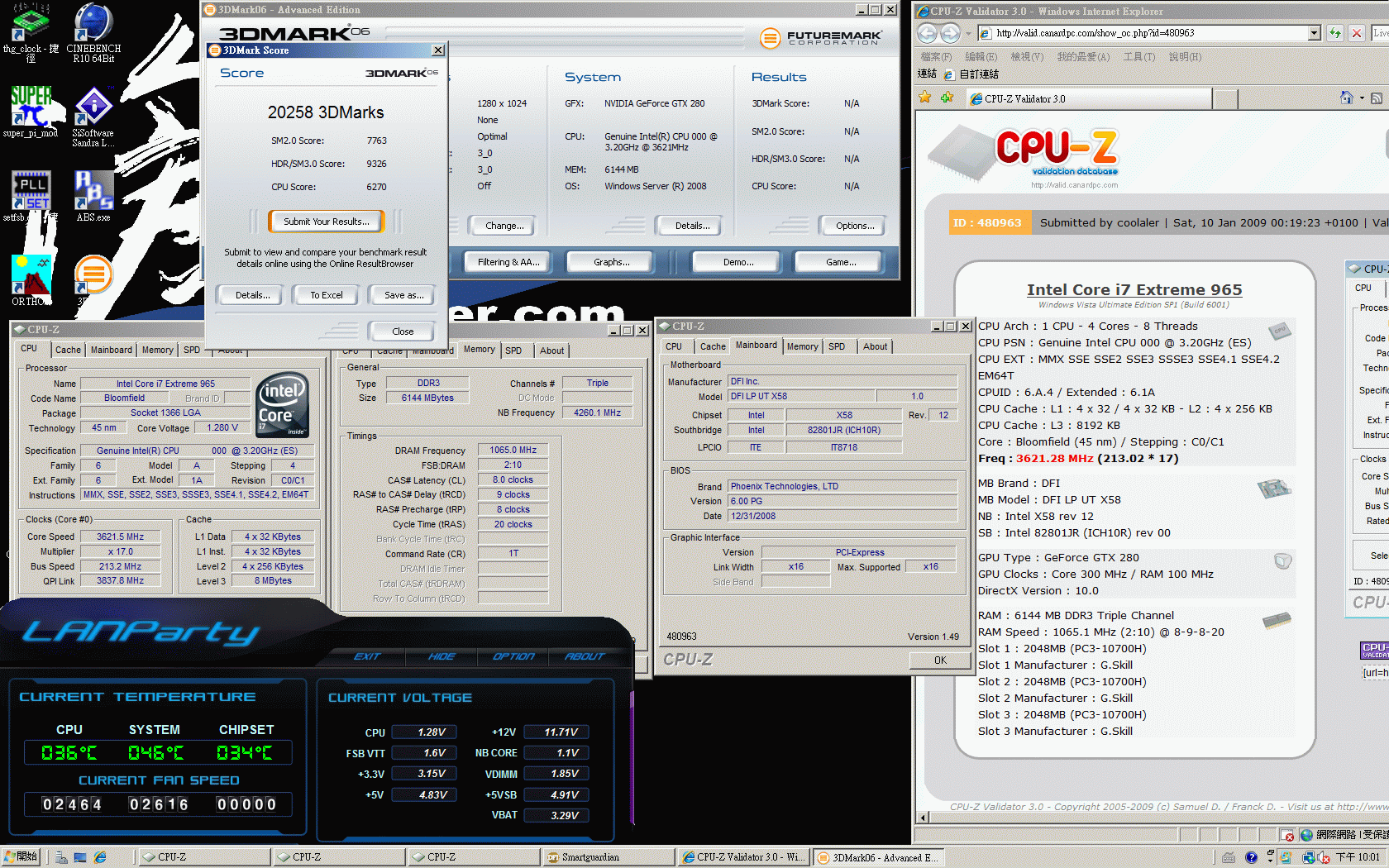Open the Server Manager quick launch icon
This screenshot has height=868, width=1389.
coord(61,857)
